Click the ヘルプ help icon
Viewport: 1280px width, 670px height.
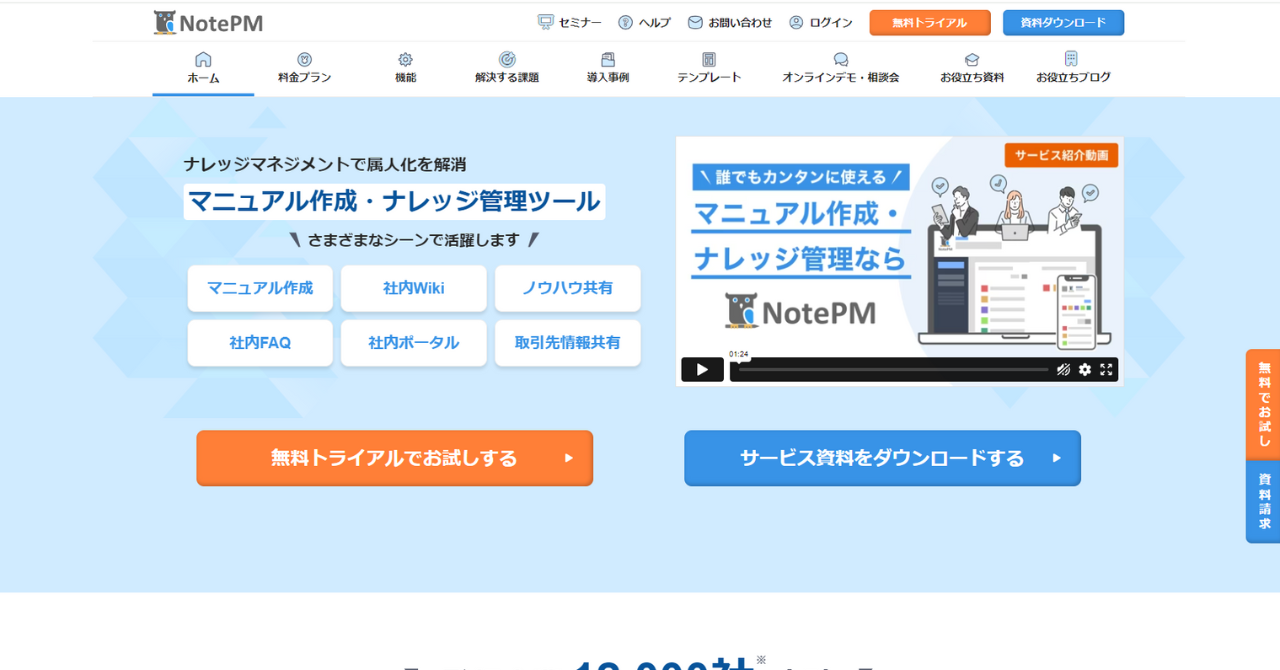point(625,22)
